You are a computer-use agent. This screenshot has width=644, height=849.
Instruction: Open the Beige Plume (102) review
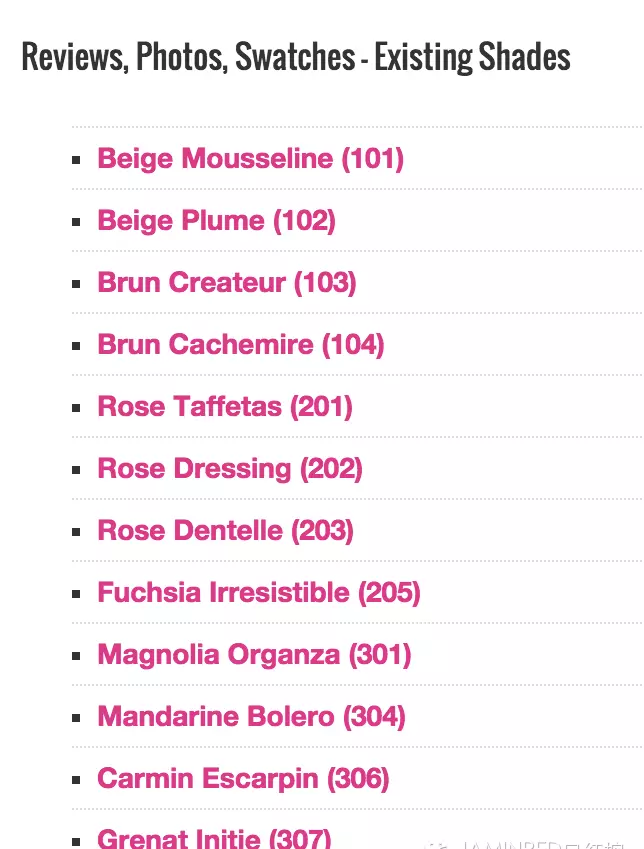tap(217, 221)
